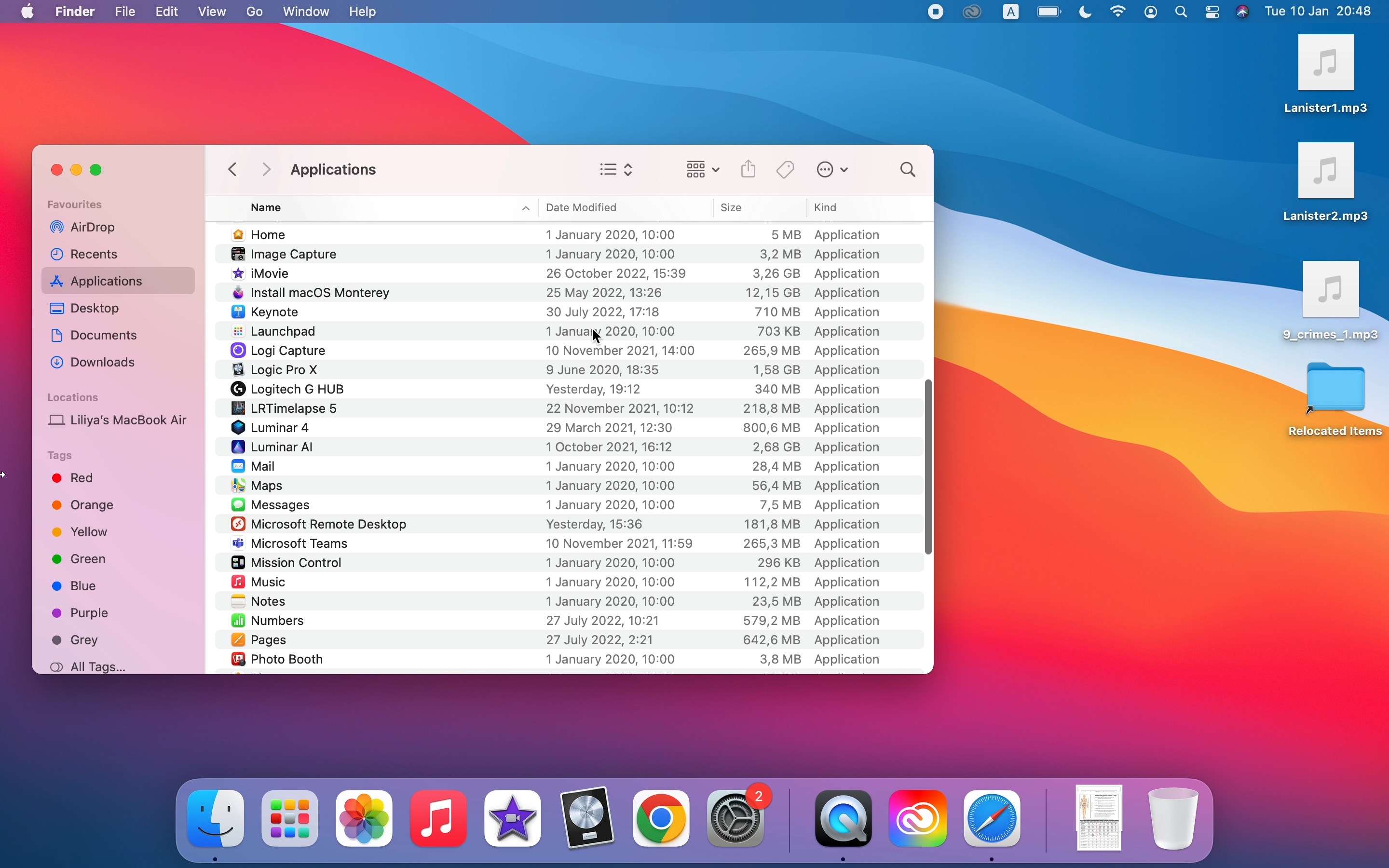
Task: Click the Edit Tags toolbar icon
Action: [786, 170]
